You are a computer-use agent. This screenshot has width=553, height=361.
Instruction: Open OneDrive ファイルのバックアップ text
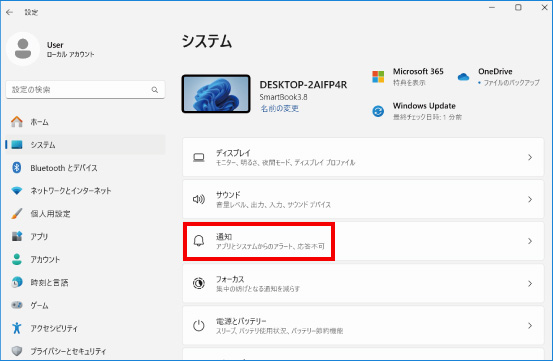click(x=511, y=83)
